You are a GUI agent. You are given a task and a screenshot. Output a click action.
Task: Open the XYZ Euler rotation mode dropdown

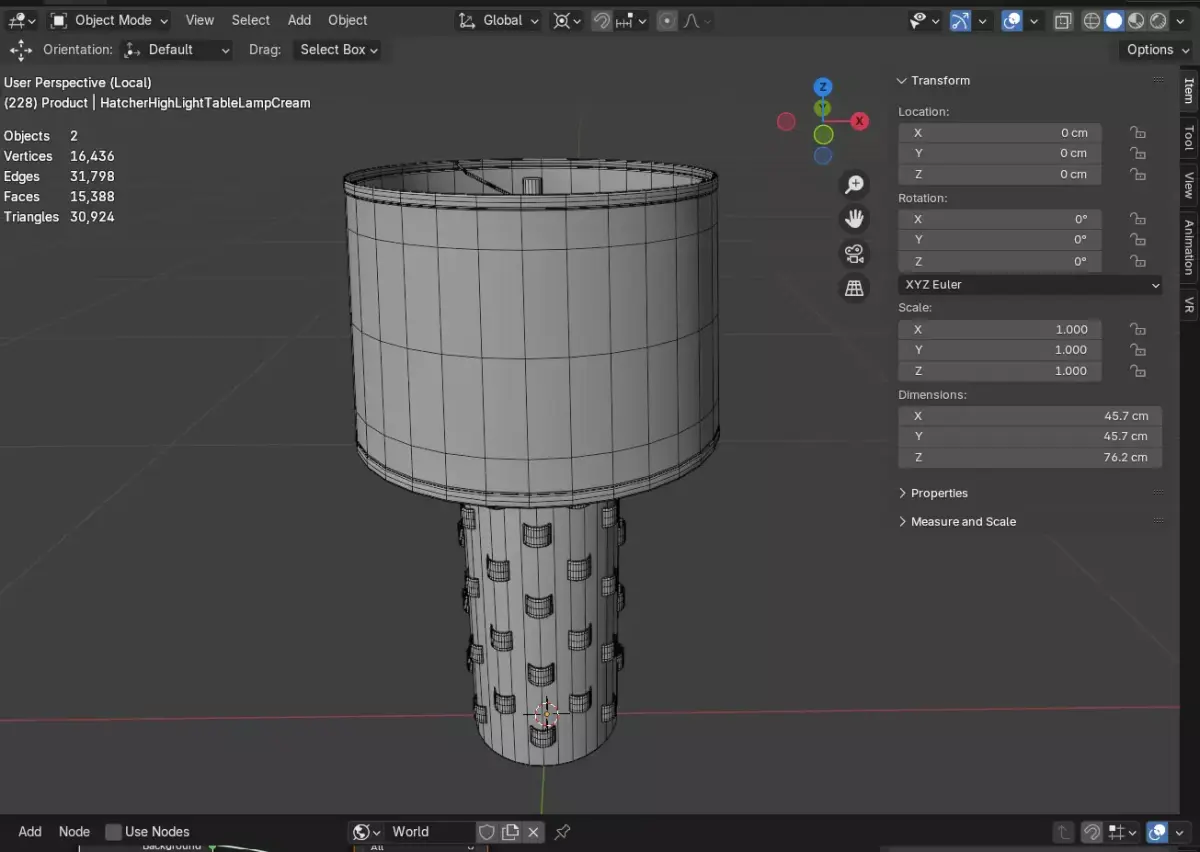[x=1030, y=285]
